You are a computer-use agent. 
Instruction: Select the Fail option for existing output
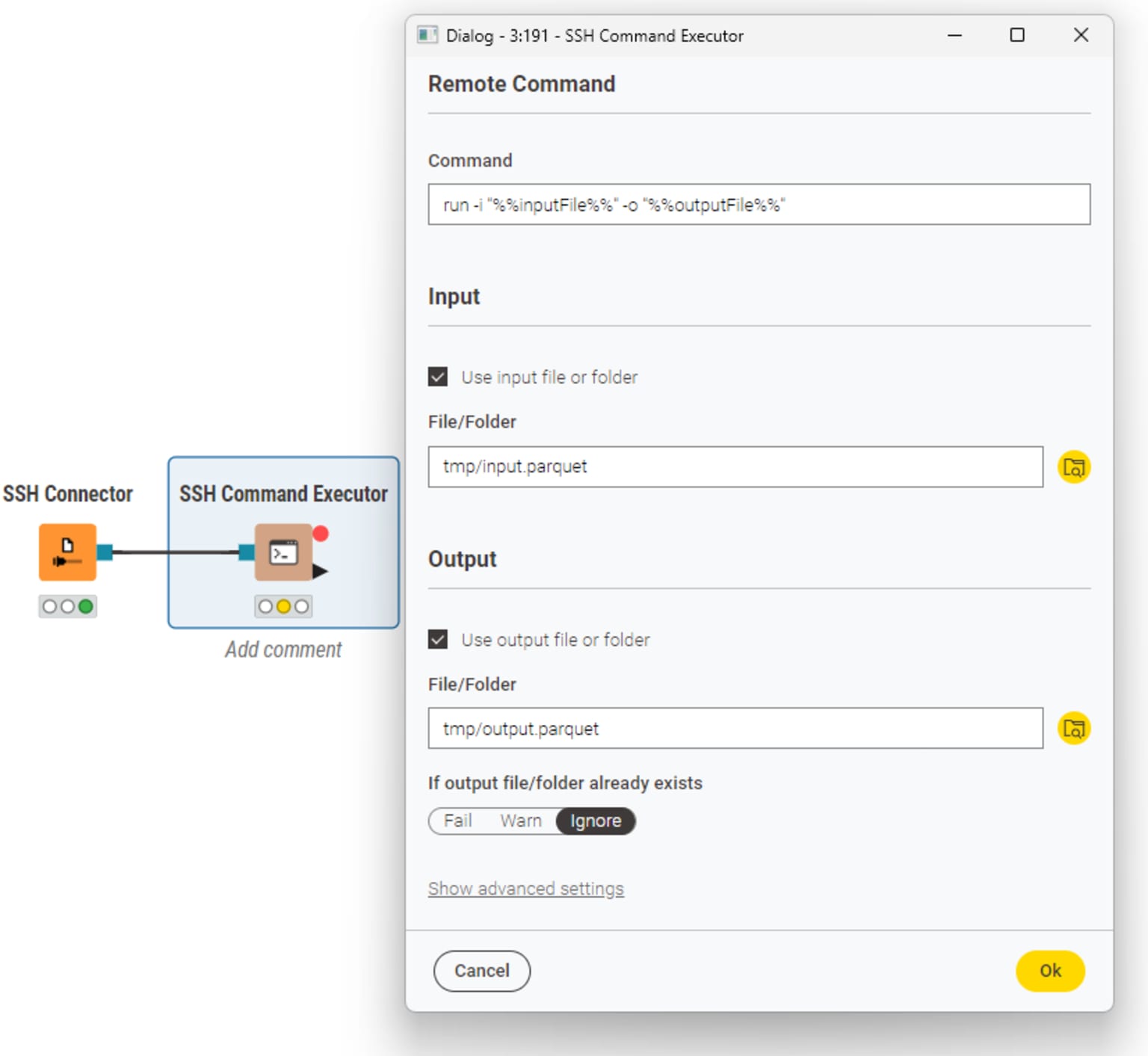[457, 821]
